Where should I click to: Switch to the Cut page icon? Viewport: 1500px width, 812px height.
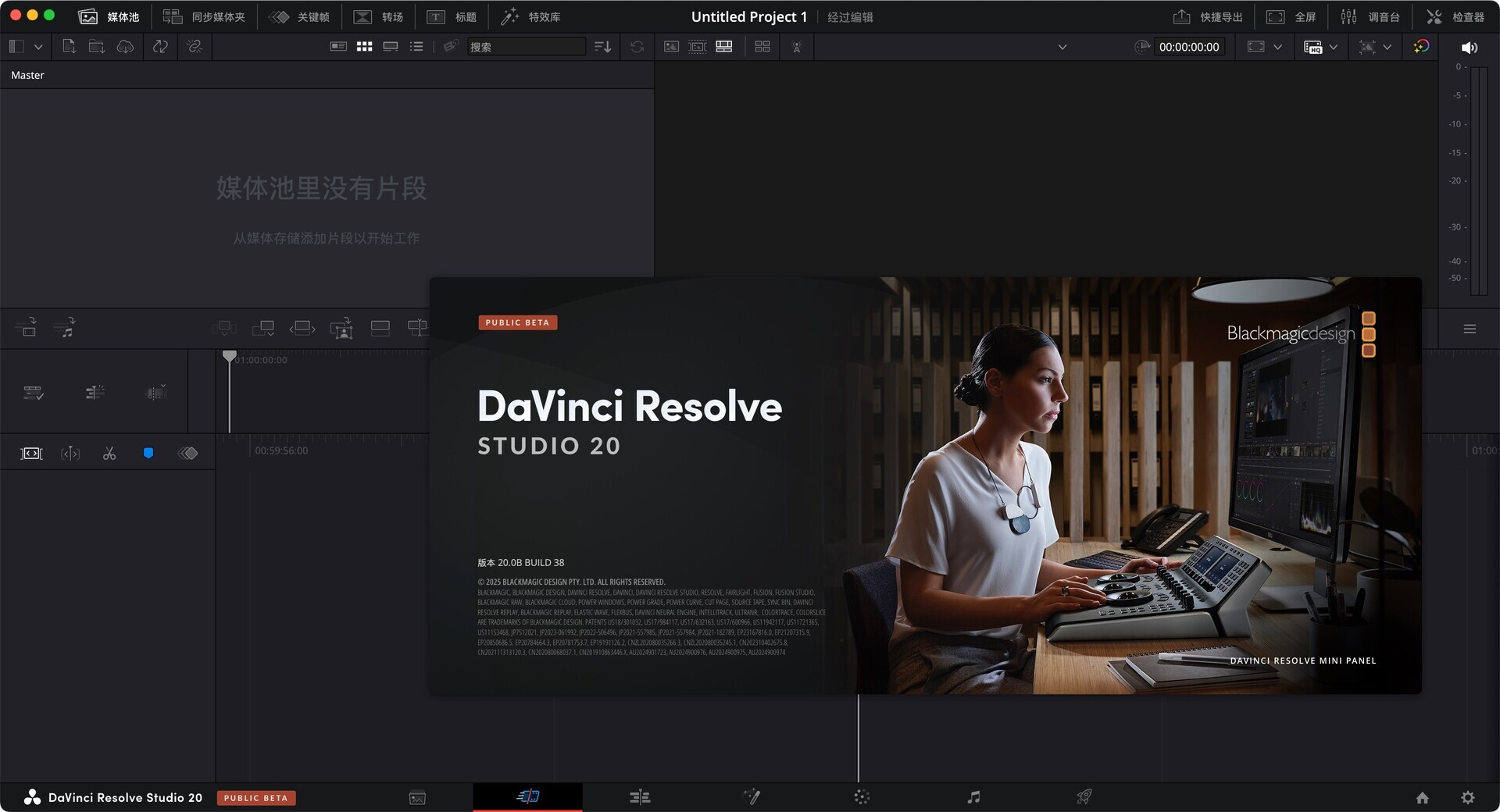click(x=528, y=796)
